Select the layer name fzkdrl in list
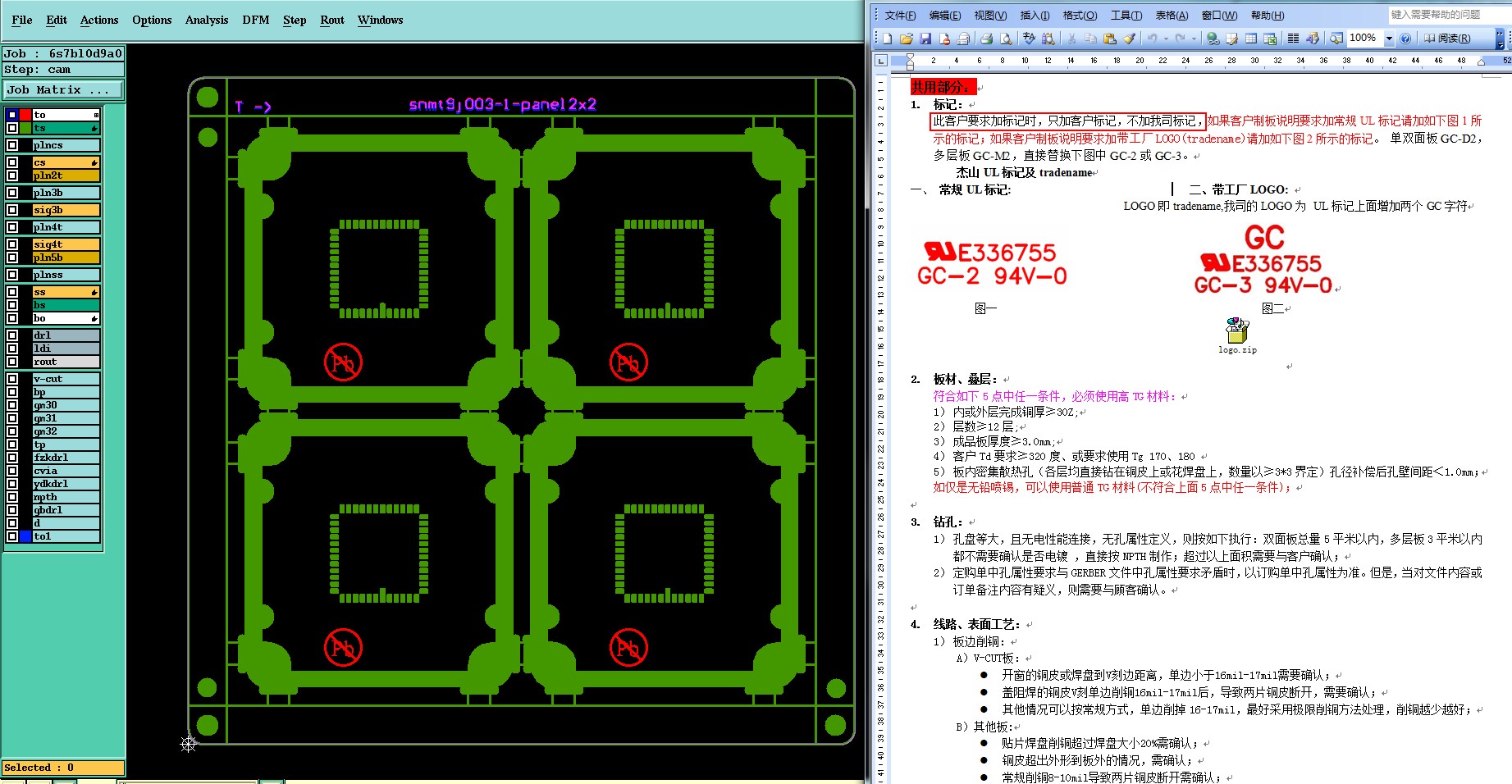This screenshot has height=784, width=1512. tap(66, 458)
